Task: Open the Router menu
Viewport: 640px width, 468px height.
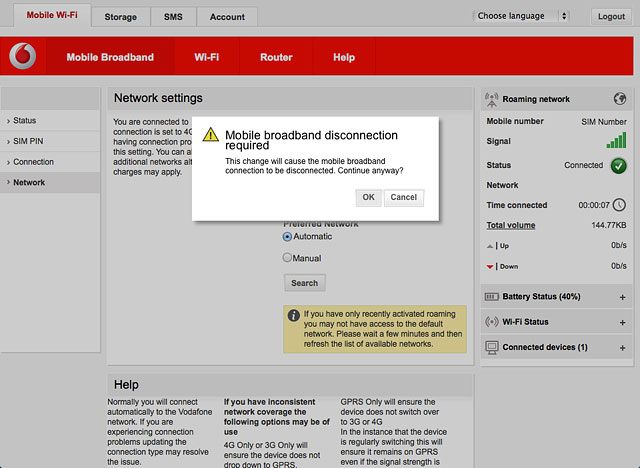Action: point(276,57)
